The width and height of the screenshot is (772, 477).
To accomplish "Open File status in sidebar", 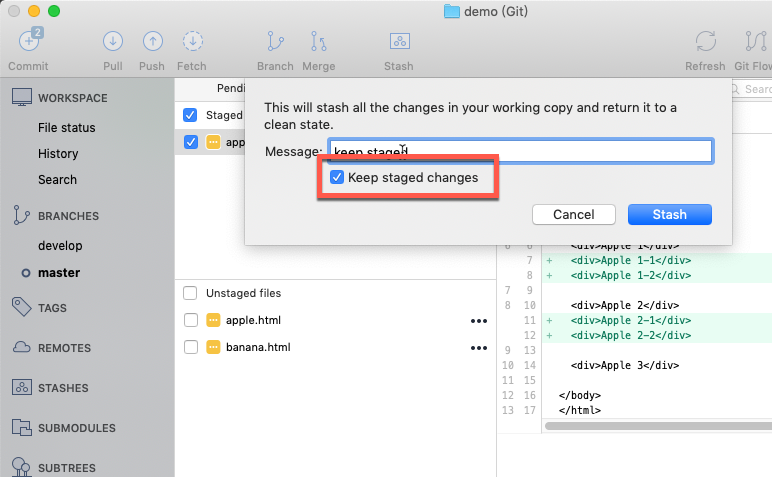I will 66,127.
